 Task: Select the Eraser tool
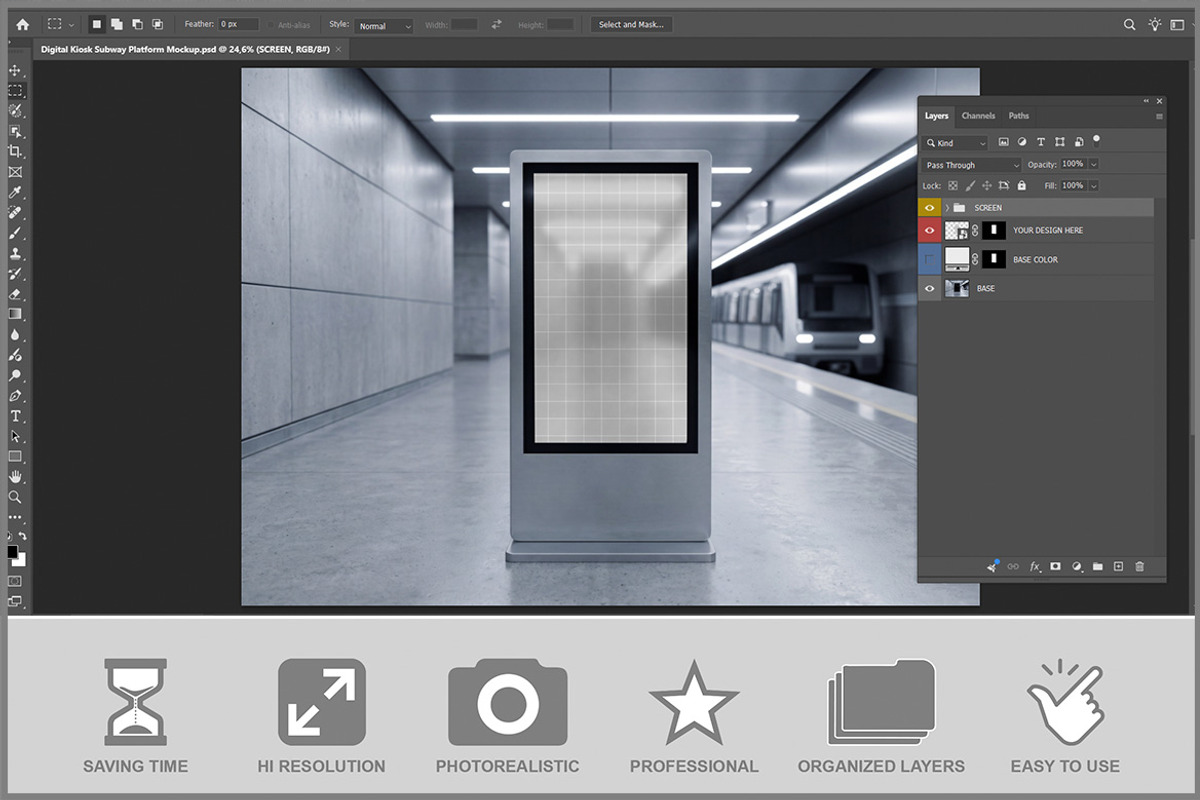[x=15, y=294]
